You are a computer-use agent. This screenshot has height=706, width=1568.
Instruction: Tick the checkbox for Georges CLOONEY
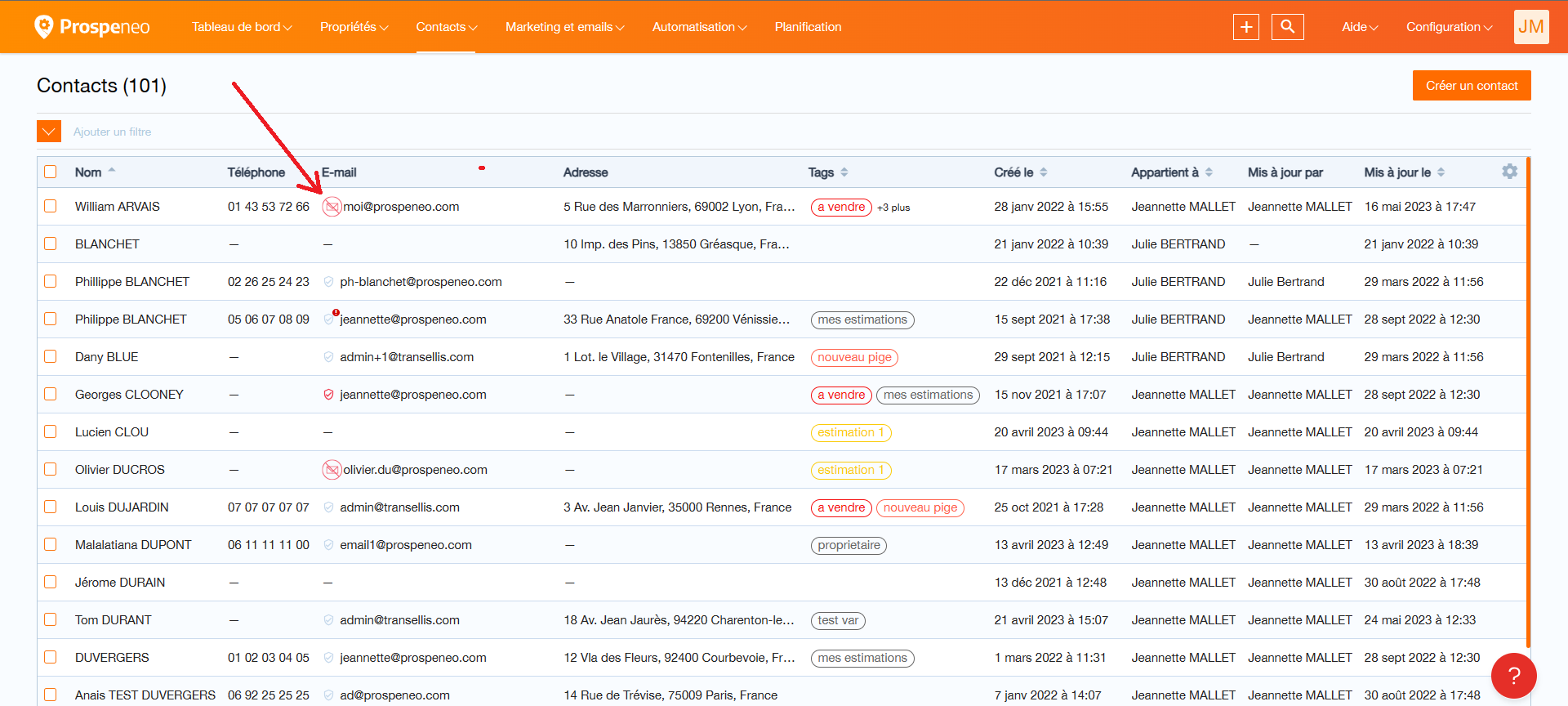tap(51, 394)
